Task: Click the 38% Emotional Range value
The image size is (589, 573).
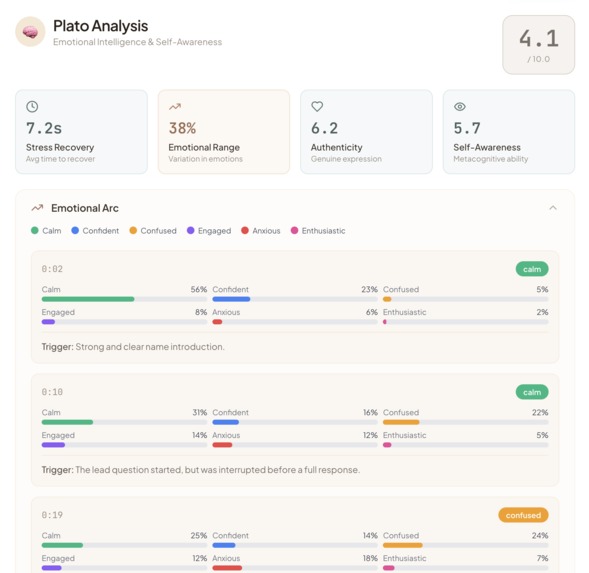Action: 182,128
